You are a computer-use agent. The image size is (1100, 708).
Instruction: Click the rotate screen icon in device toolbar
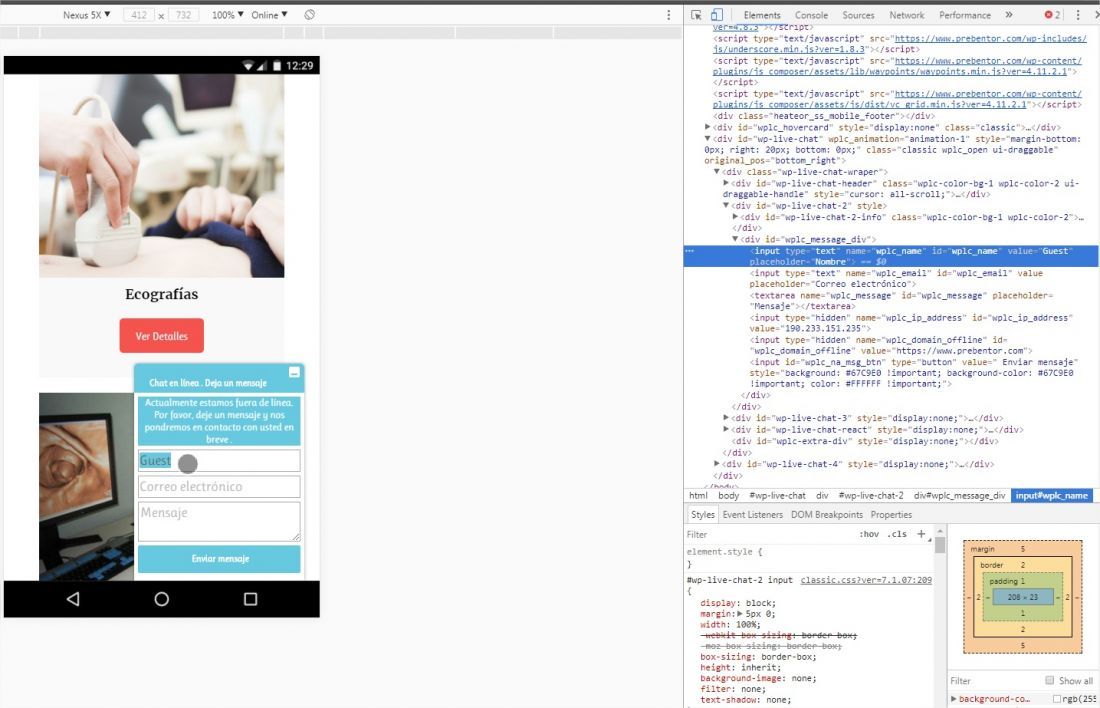coord(309,15)
